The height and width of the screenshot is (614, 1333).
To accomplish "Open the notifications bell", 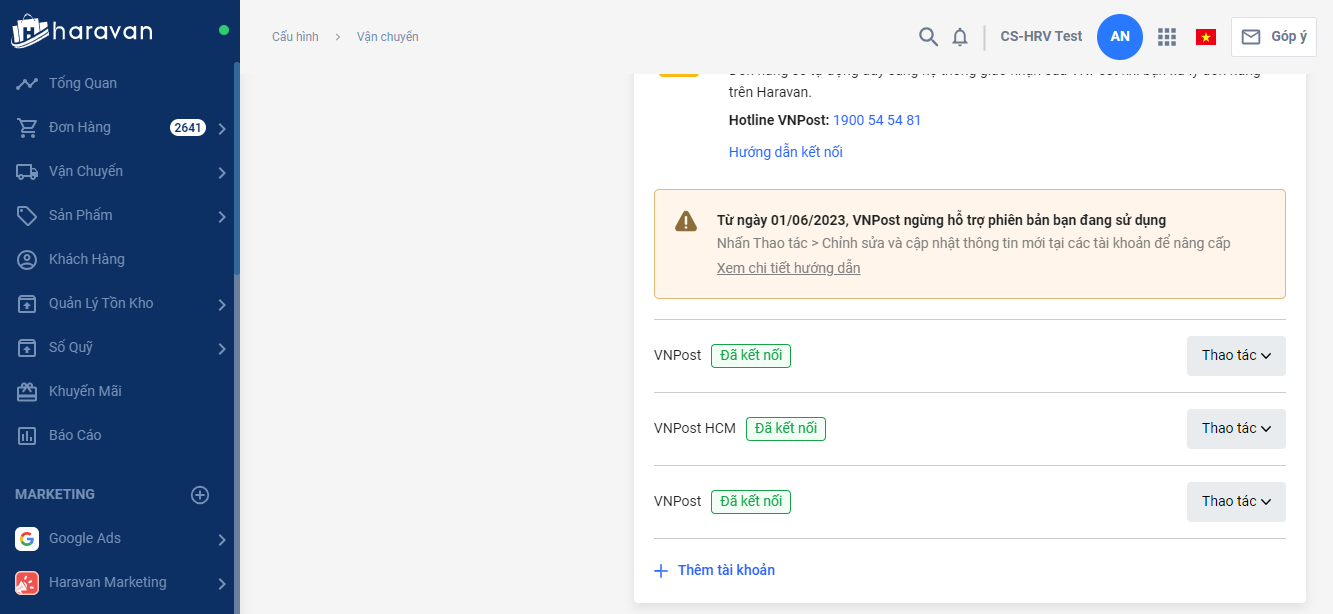I will (x=960, y=37).
